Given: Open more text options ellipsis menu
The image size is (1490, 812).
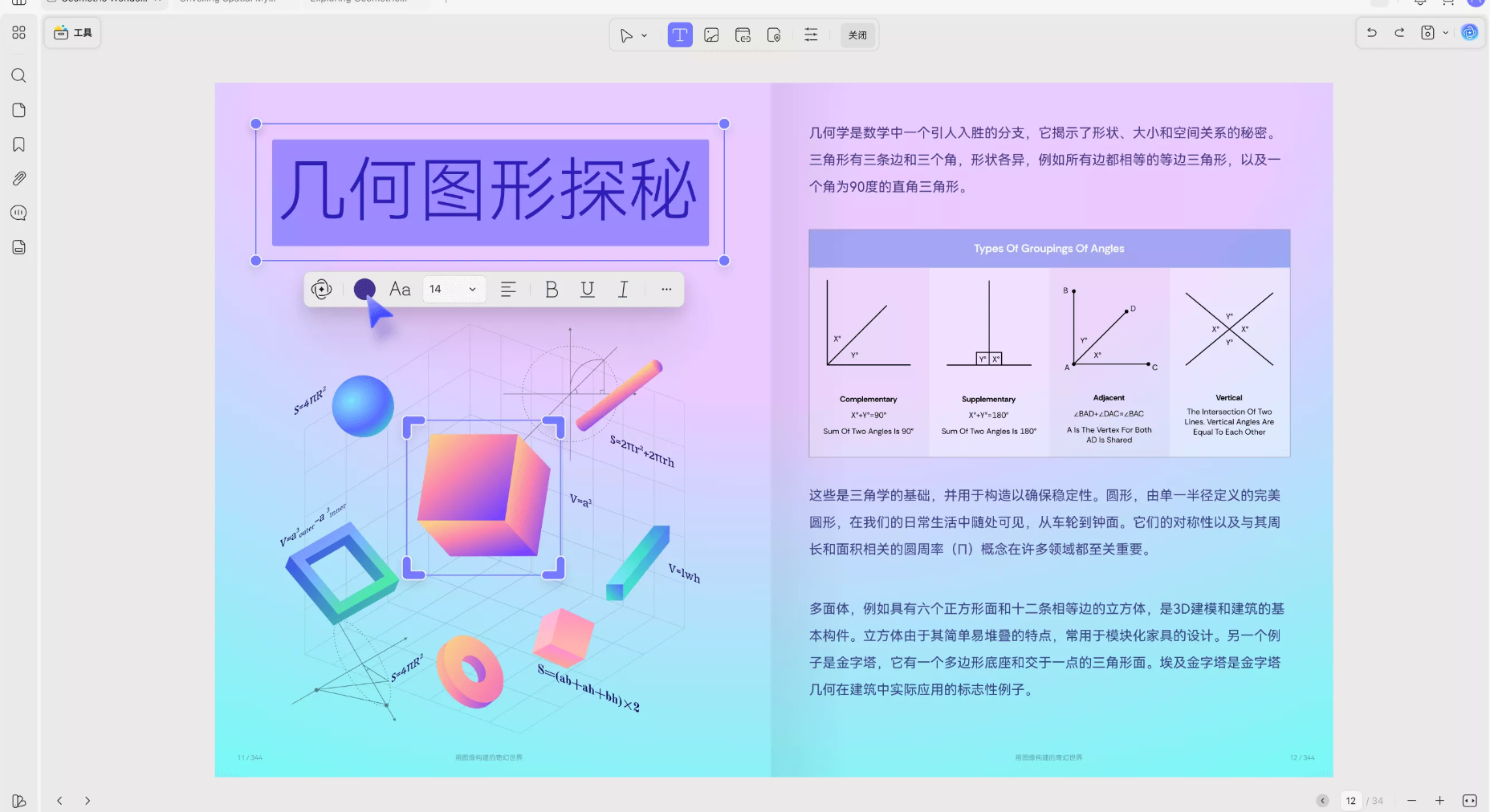Looking at the screenshot, I should point(666,290).
